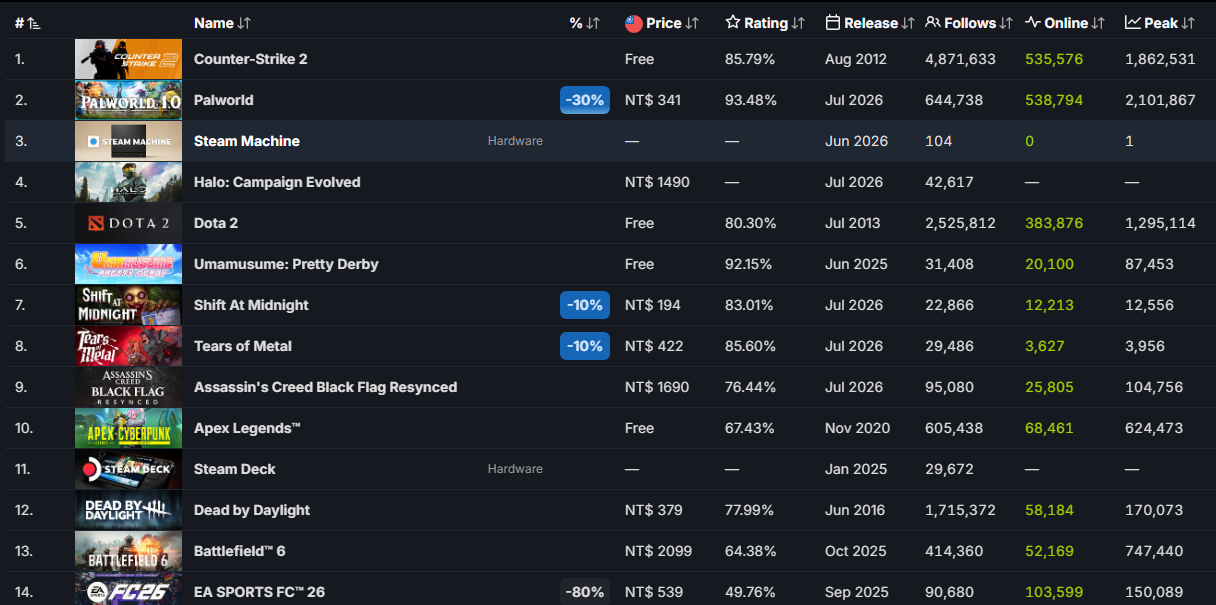Screen dimensions: 1216x605
Task: Sort by rank number column icon
Action: tap(34, 23)
